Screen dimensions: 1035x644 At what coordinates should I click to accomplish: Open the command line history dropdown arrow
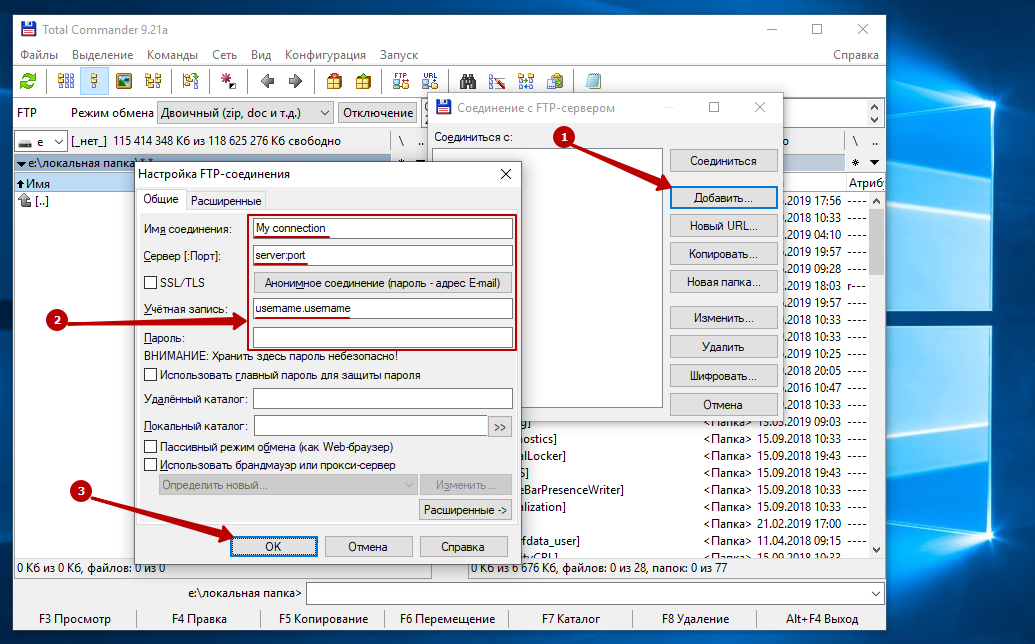pyautogui.click(x=875, y=594)
